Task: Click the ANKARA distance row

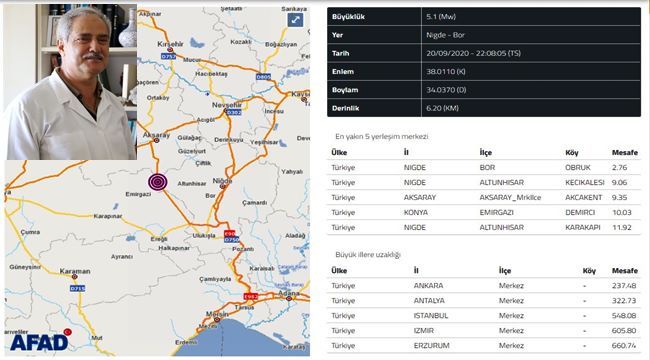Action: [484, 285]
